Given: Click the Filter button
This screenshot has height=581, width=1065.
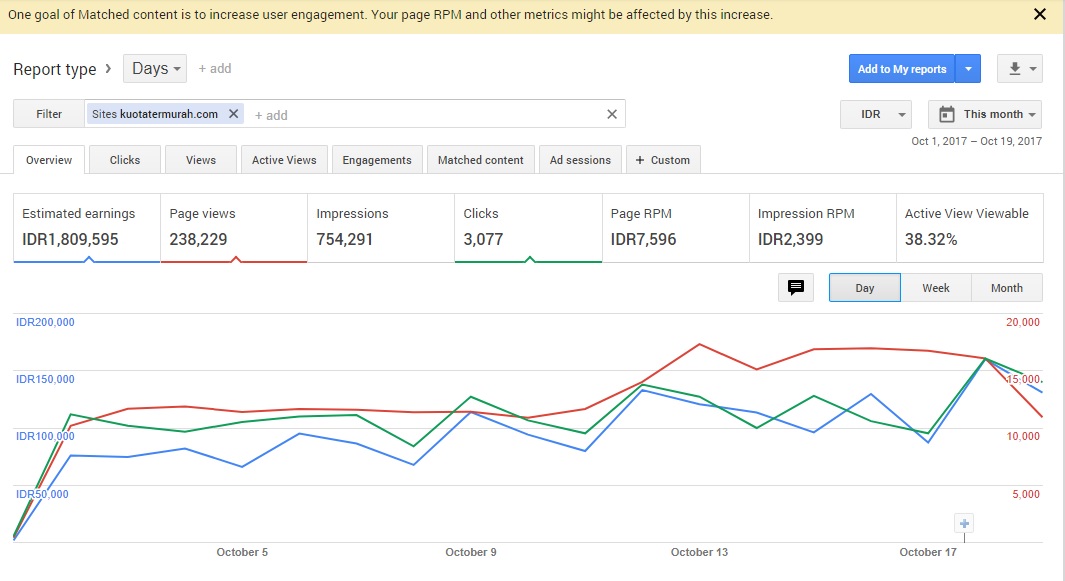Looking at the screenshot, I should click(x=49, y=114).
